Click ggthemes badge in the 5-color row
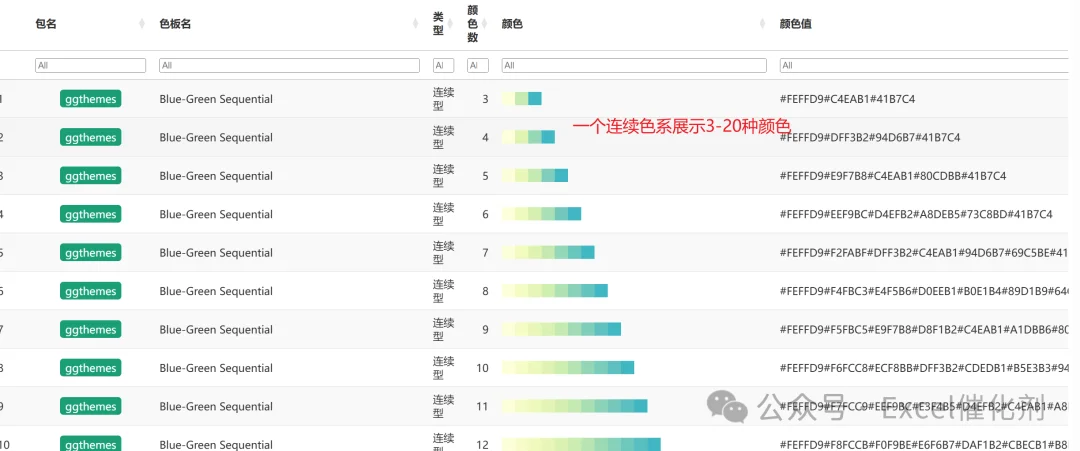 tap(90, 176)
